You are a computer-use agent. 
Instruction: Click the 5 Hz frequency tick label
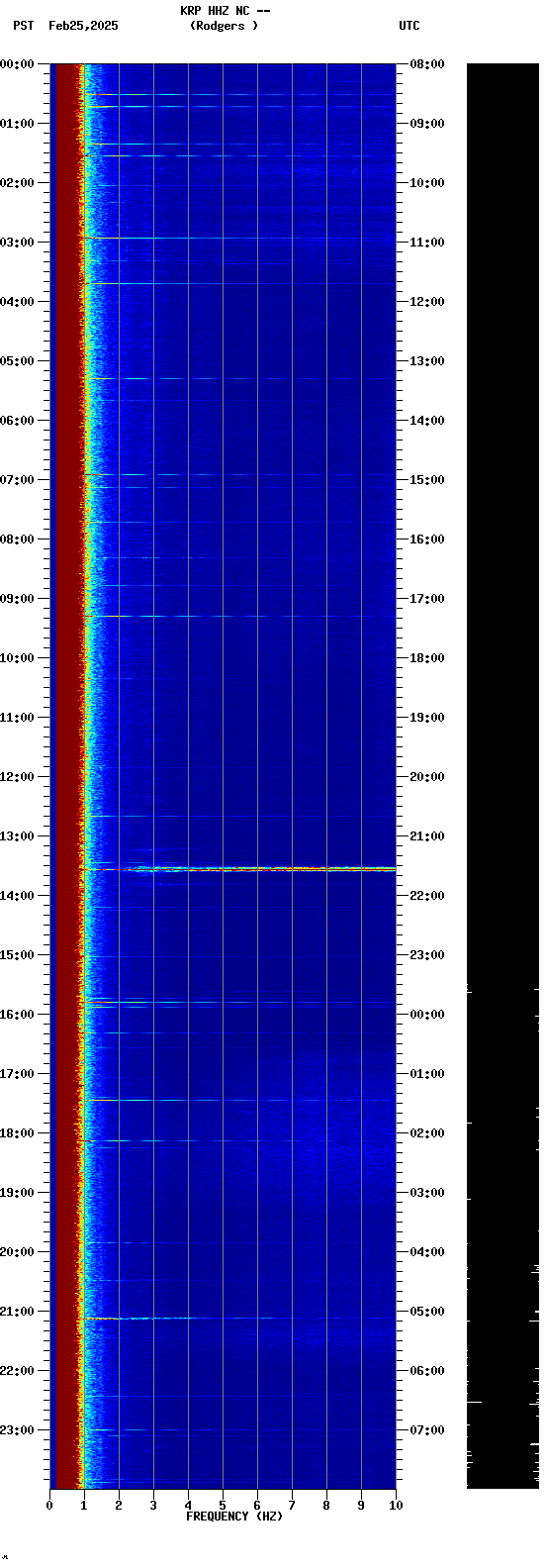pos(223,1506)
